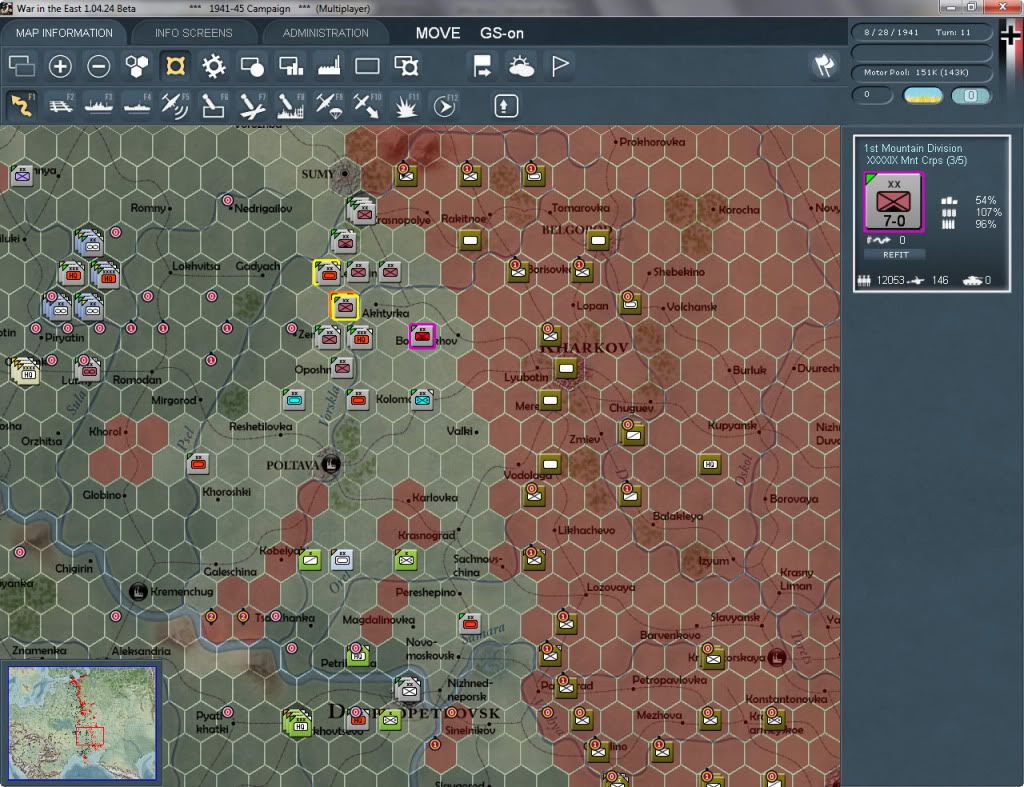1024x787 pixels.
Task: Select the magenta-highlighted unit near Bogodukhov
Action: click(422, 336)
